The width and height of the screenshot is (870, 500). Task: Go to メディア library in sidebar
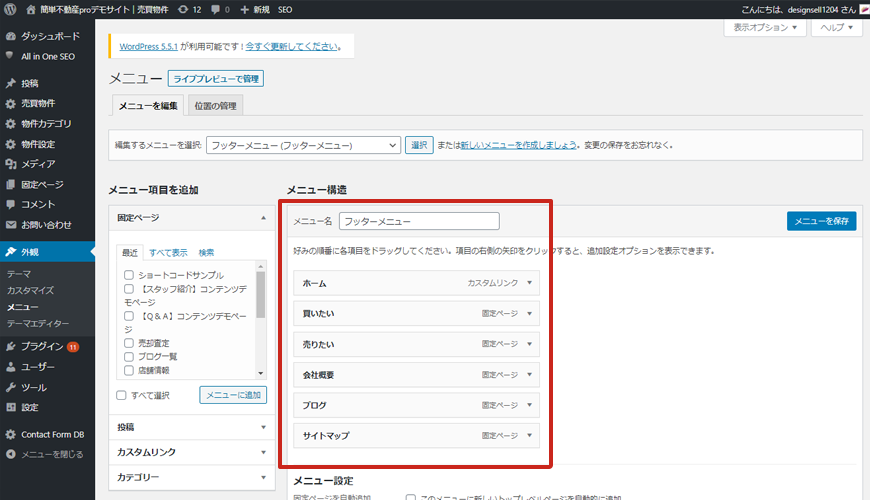(38, 164)
